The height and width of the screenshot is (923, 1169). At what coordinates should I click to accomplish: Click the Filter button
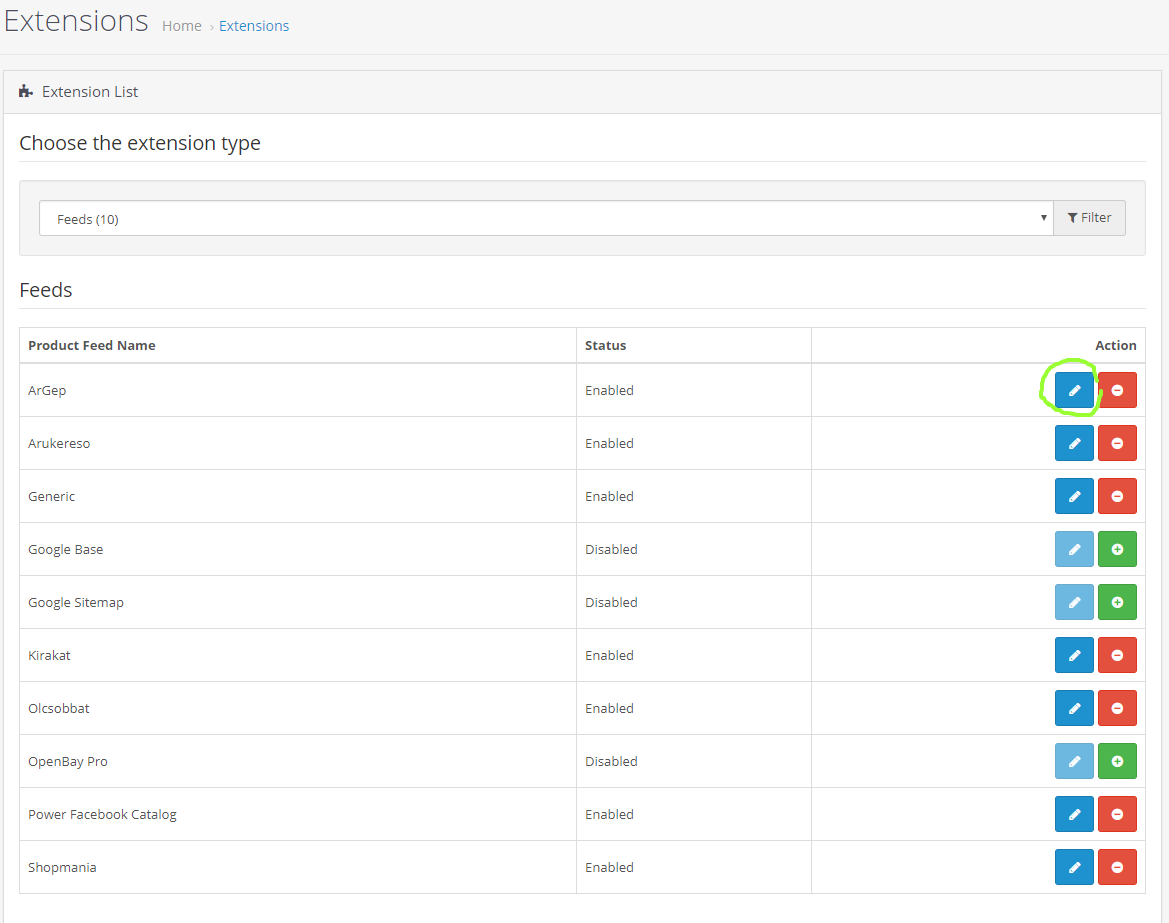point(1089,218)
